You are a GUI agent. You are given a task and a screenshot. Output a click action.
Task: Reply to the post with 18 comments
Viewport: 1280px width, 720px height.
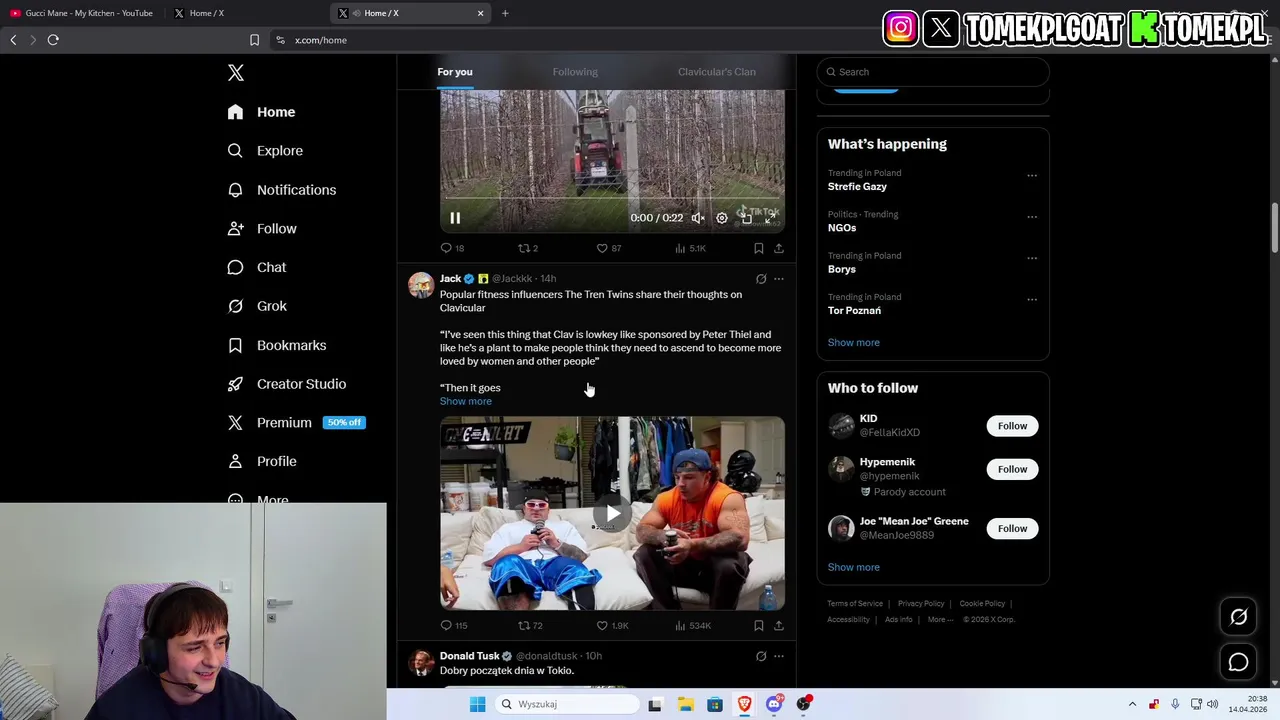[x=452, y=248]
